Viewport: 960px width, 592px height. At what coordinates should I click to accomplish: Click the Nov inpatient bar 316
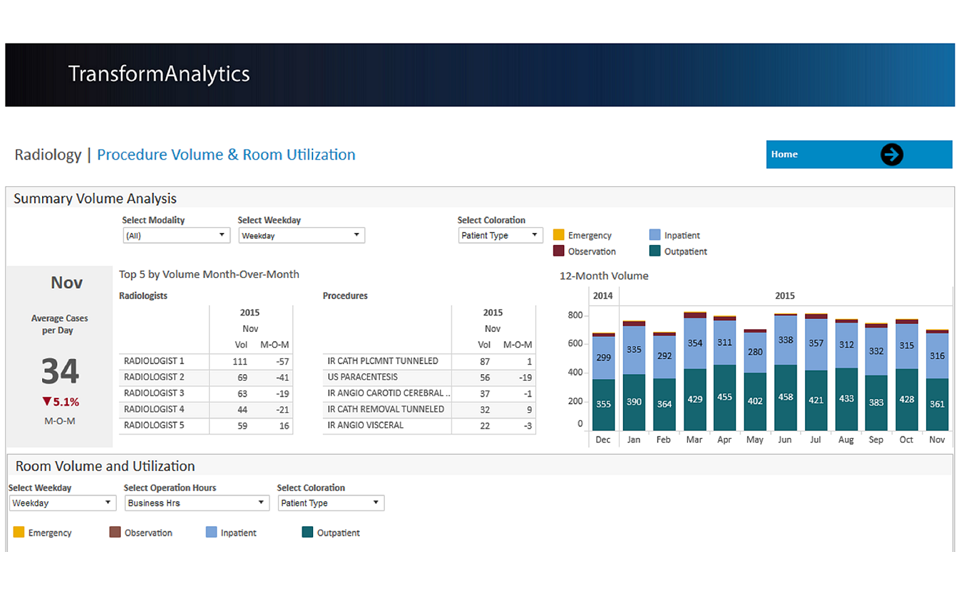point(937,356)
